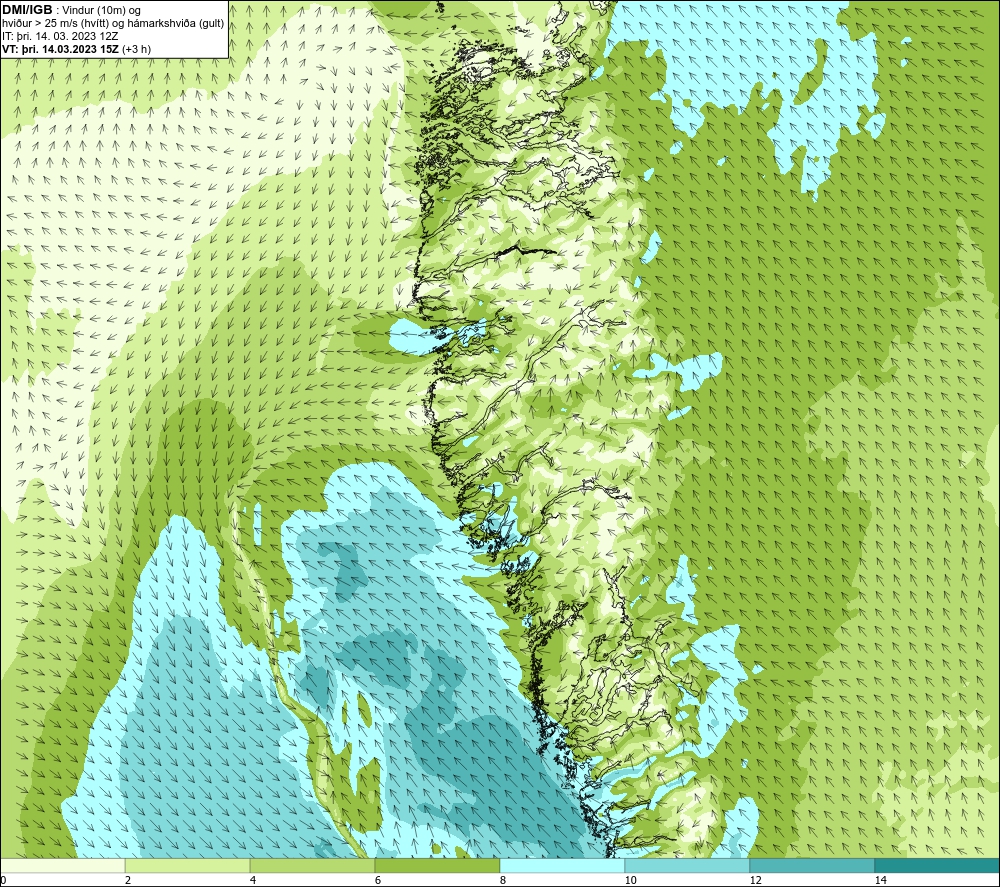Click the 10–12 m/s turquoise swatch
Screen dimensions: 1000x887
tap(688, 865)
